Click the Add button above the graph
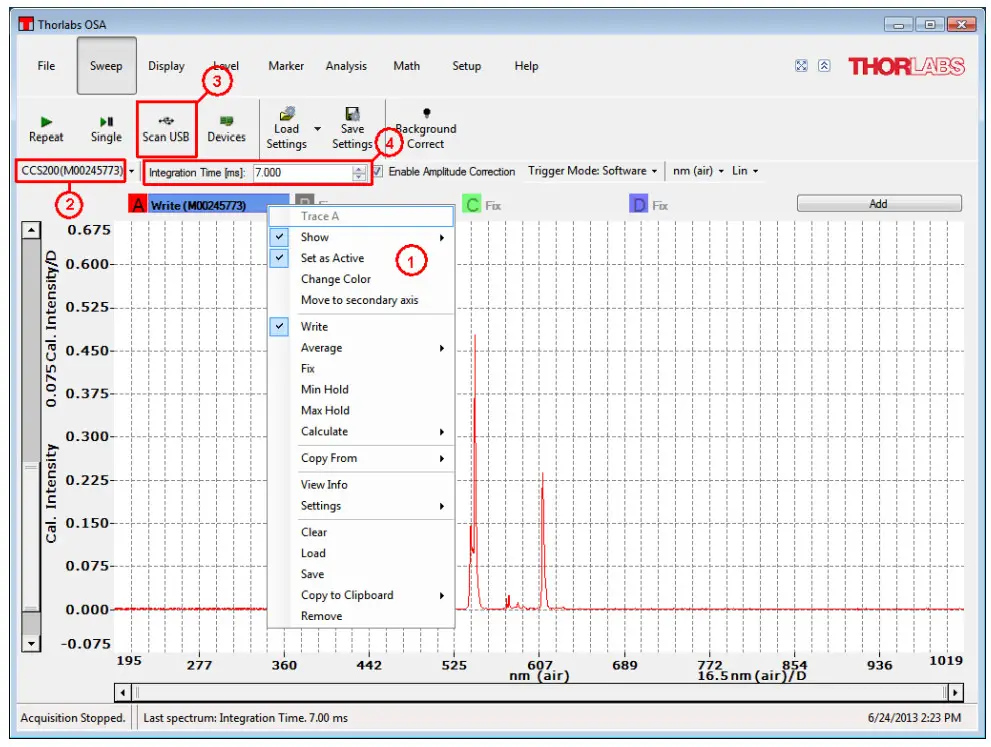991x747 pixels. click(878, 203)
